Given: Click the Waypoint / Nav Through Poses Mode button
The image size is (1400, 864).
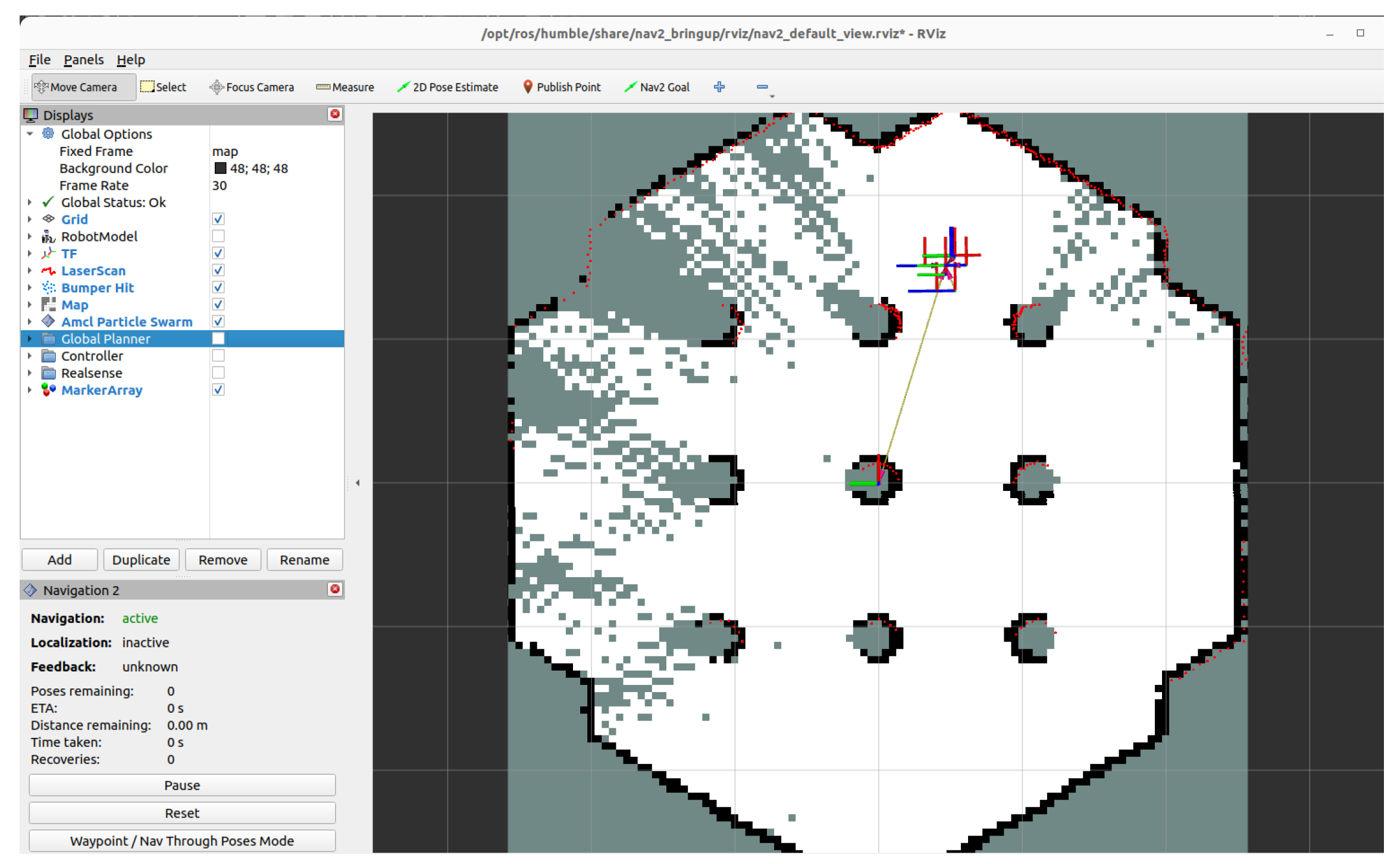Looking at the screenshot, I should 182,840.
